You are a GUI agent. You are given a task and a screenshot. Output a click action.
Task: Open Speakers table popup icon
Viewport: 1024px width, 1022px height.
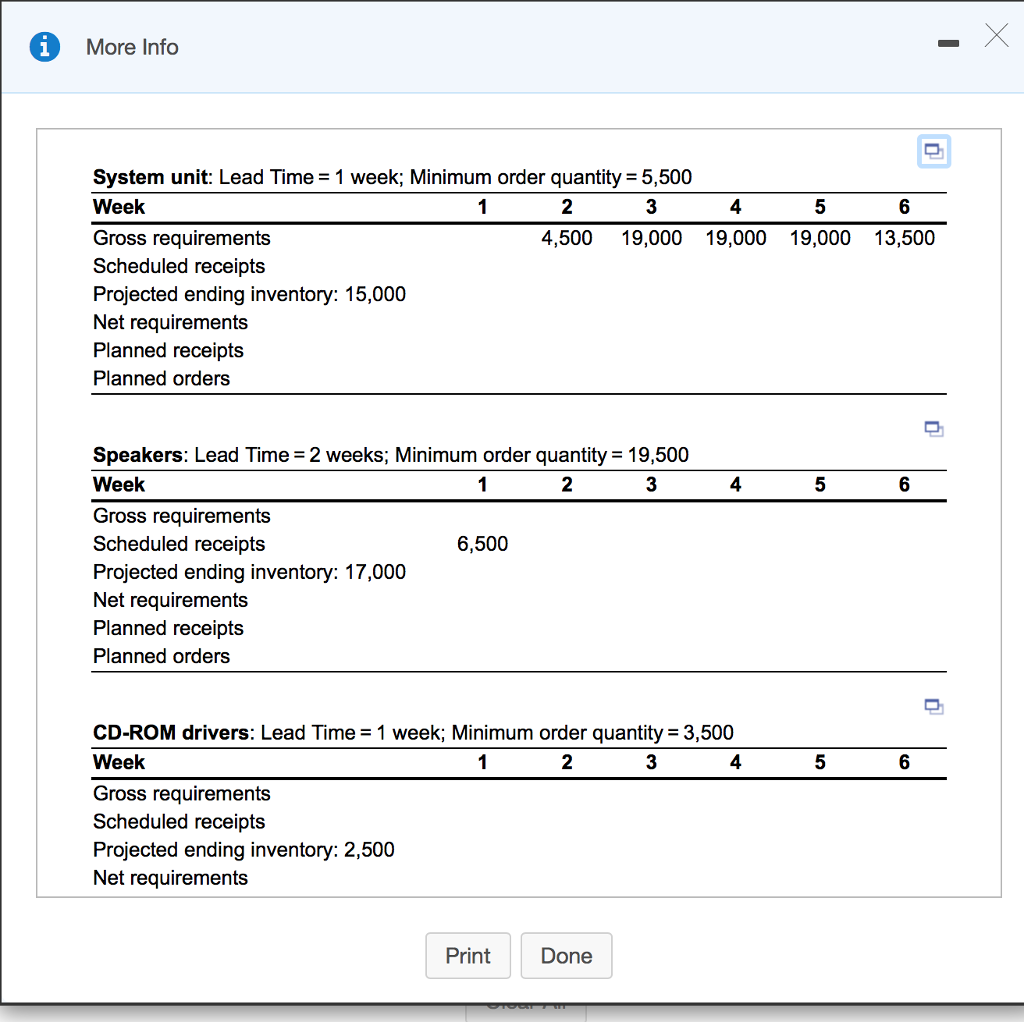pos(933,429)
